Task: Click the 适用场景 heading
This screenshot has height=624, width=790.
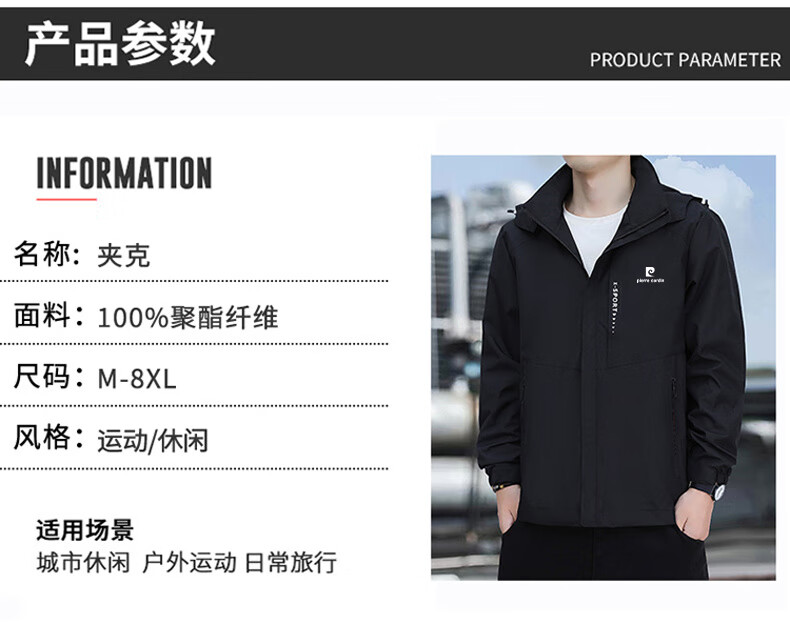Action: 85,530
